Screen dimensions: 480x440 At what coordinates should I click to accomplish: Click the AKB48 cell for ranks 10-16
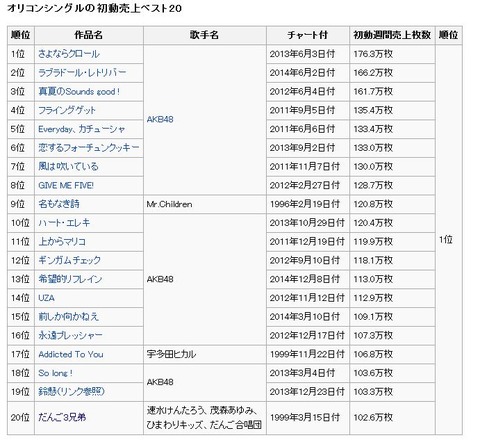click(x=205, y=279)
